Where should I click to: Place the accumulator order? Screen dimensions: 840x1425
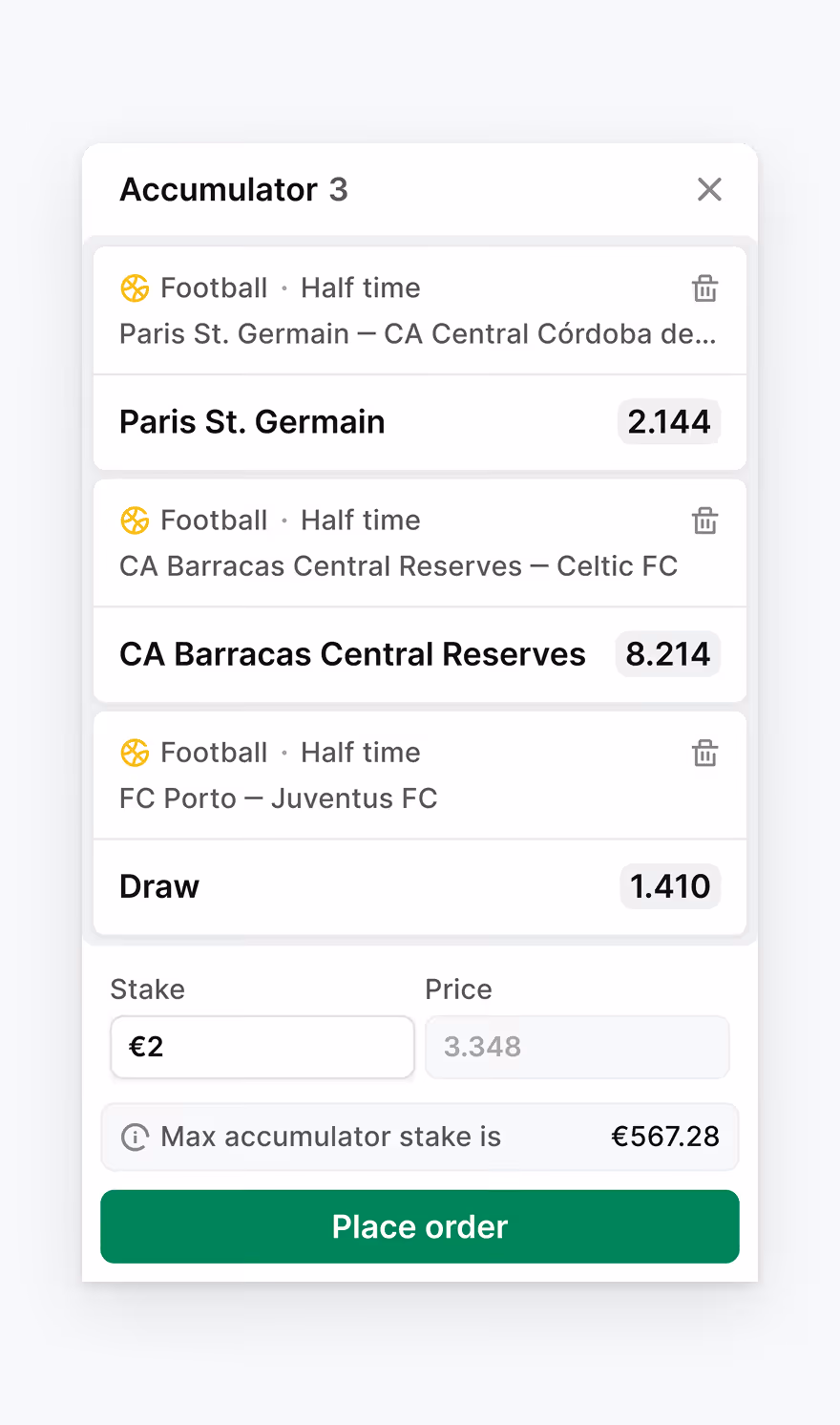pos(420,1226)
